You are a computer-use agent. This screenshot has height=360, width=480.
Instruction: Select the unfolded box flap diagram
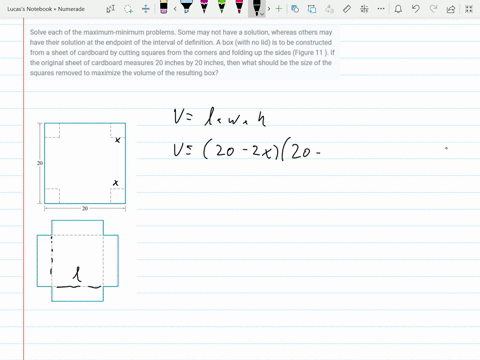(78, 261)
